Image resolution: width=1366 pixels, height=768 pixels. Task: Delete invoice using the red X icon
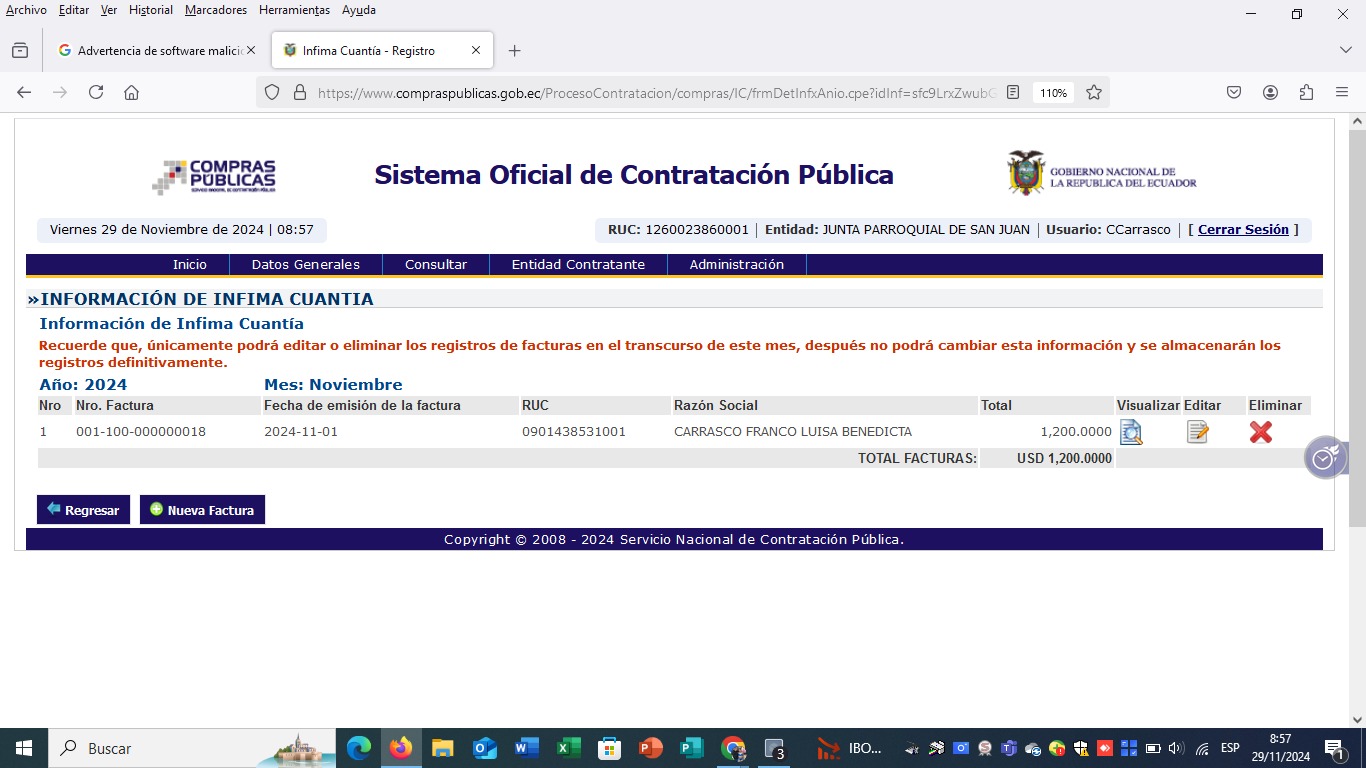click(1260, 432)
